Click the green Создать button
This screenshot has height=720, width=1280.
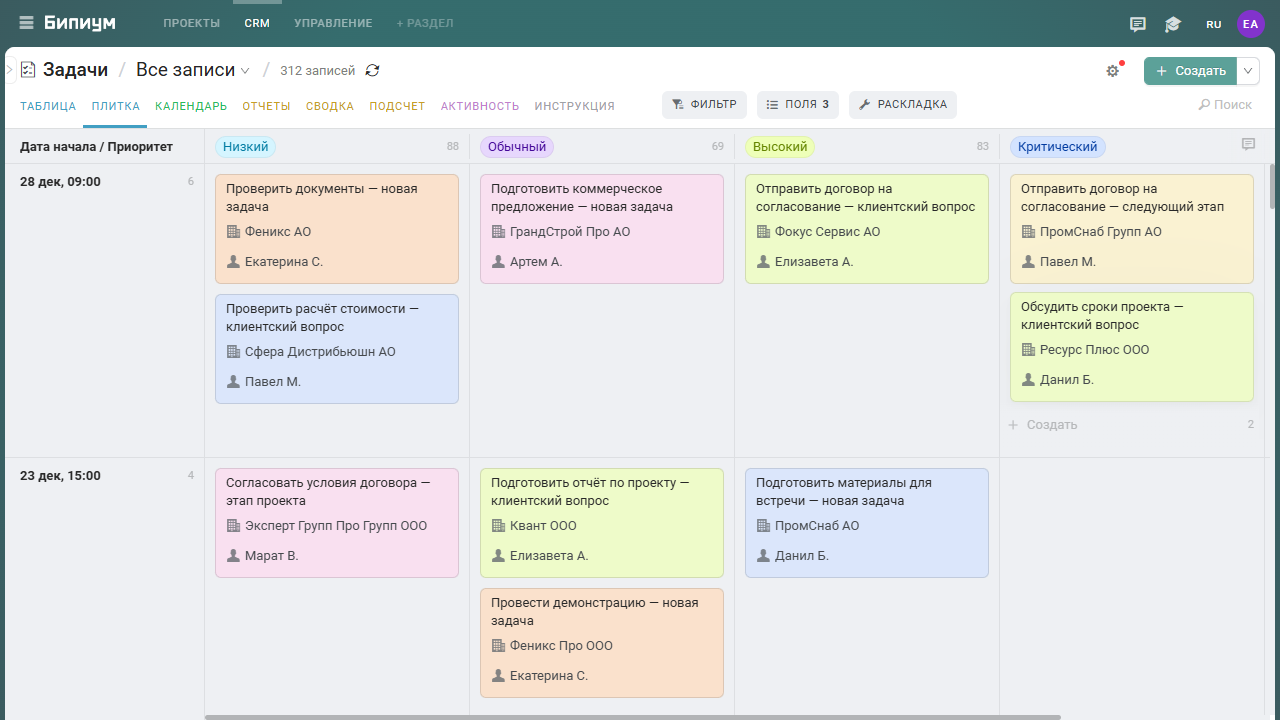pyautogui.click(x=1190, y=71)
